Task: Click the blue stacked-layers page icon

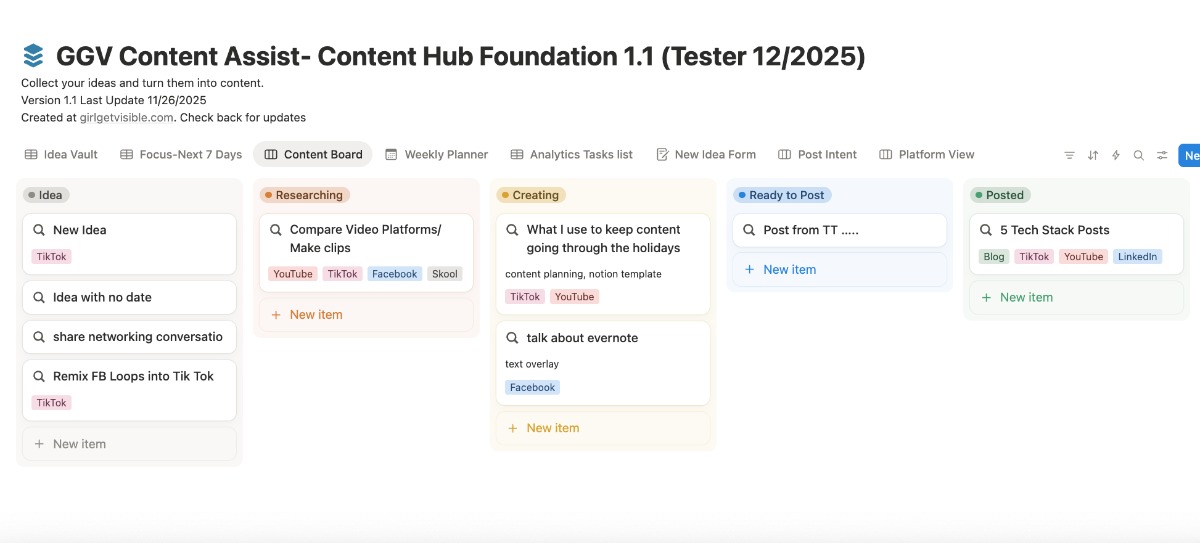Action: [34, 55]
